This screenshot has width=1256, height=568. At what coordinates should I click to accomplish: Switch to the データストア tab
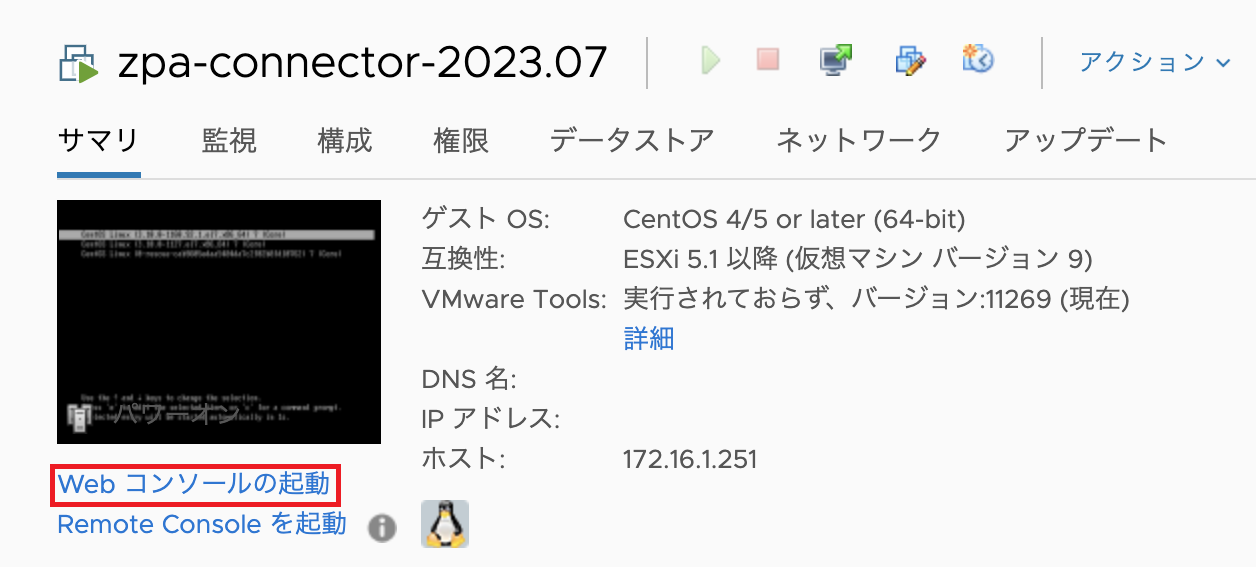click(632, 141)
